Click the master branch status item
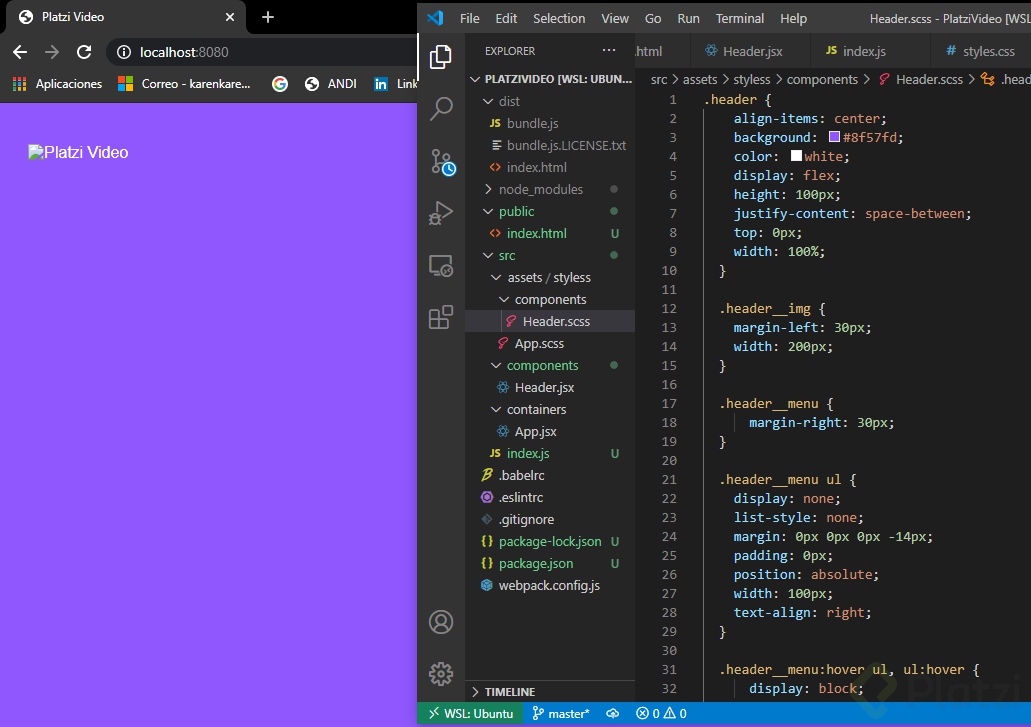Screen dimensions: 1031x727 (561, 714)
